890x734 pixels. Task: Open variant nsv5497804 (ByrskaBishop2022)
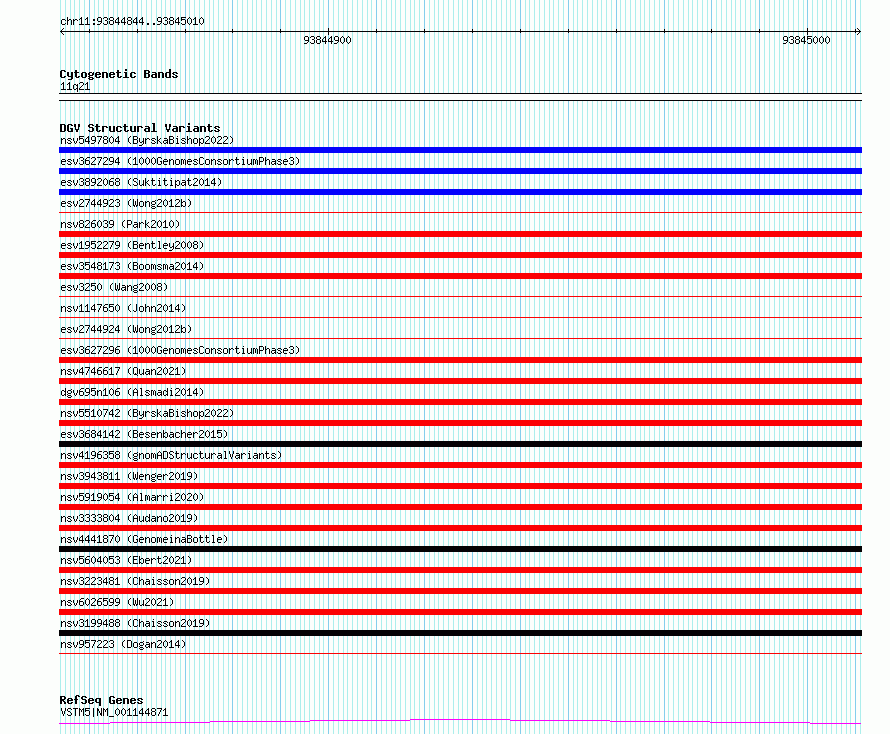pos(147,140)
